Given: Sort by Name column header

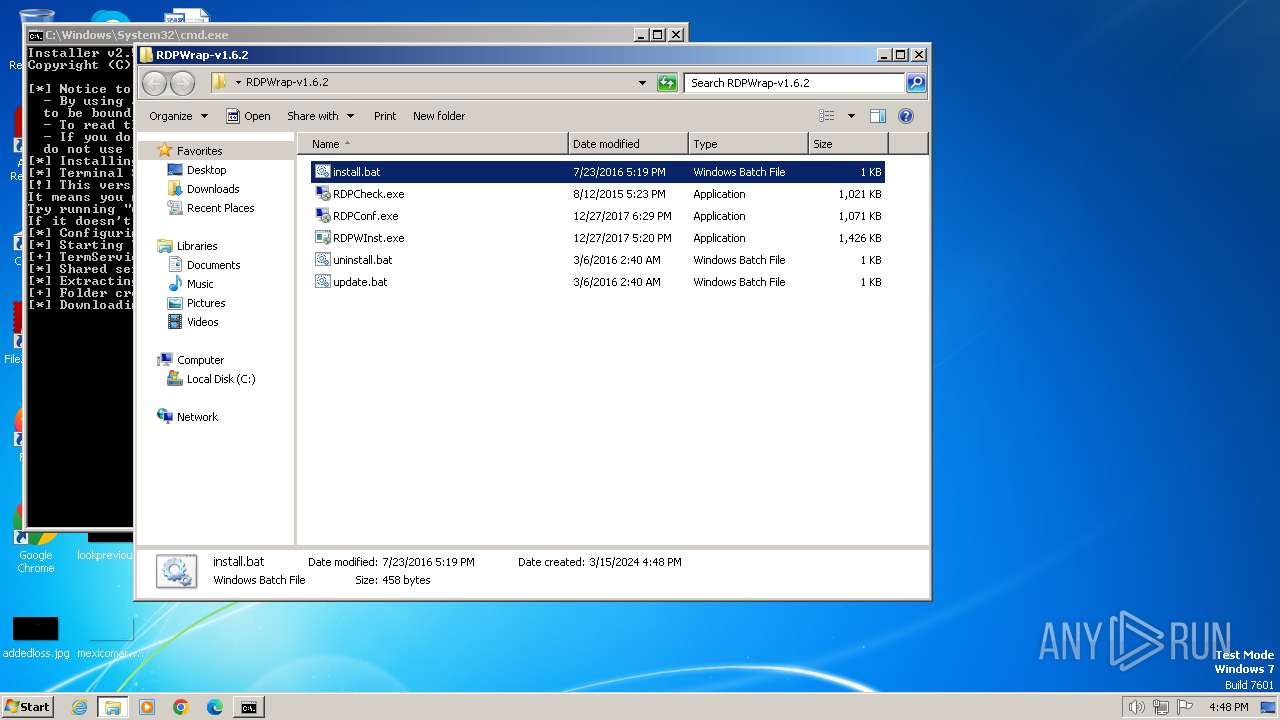Looking at the screenshot, I should point(433,144).
